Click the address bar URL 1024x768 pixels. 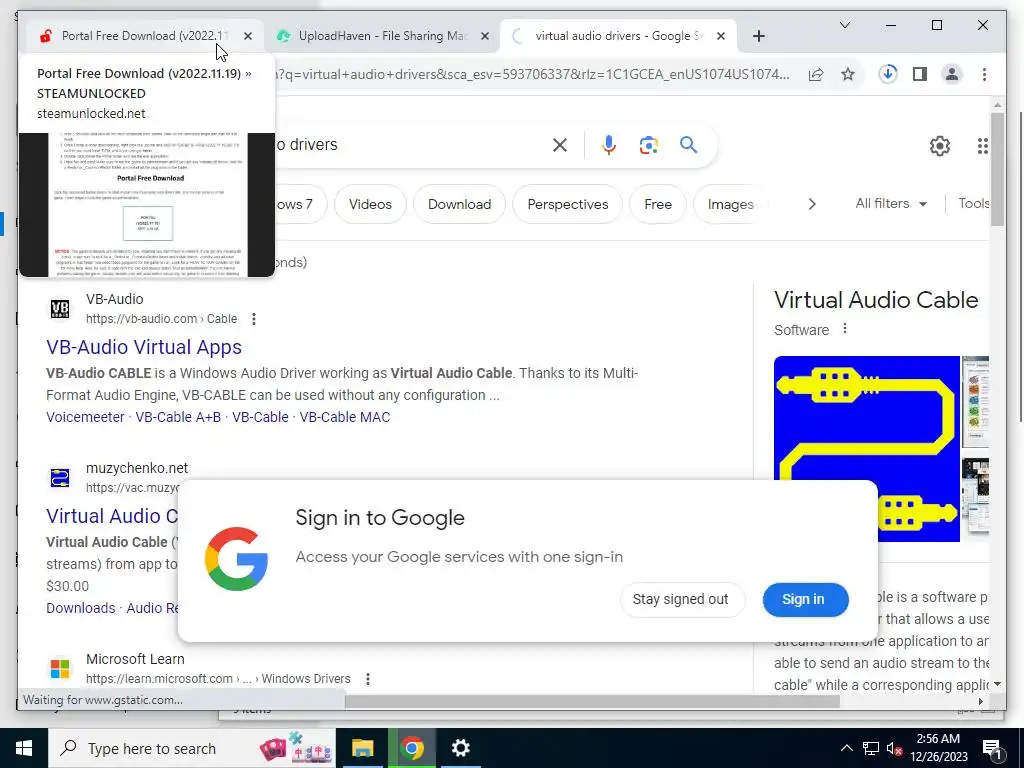pos(532,74)
